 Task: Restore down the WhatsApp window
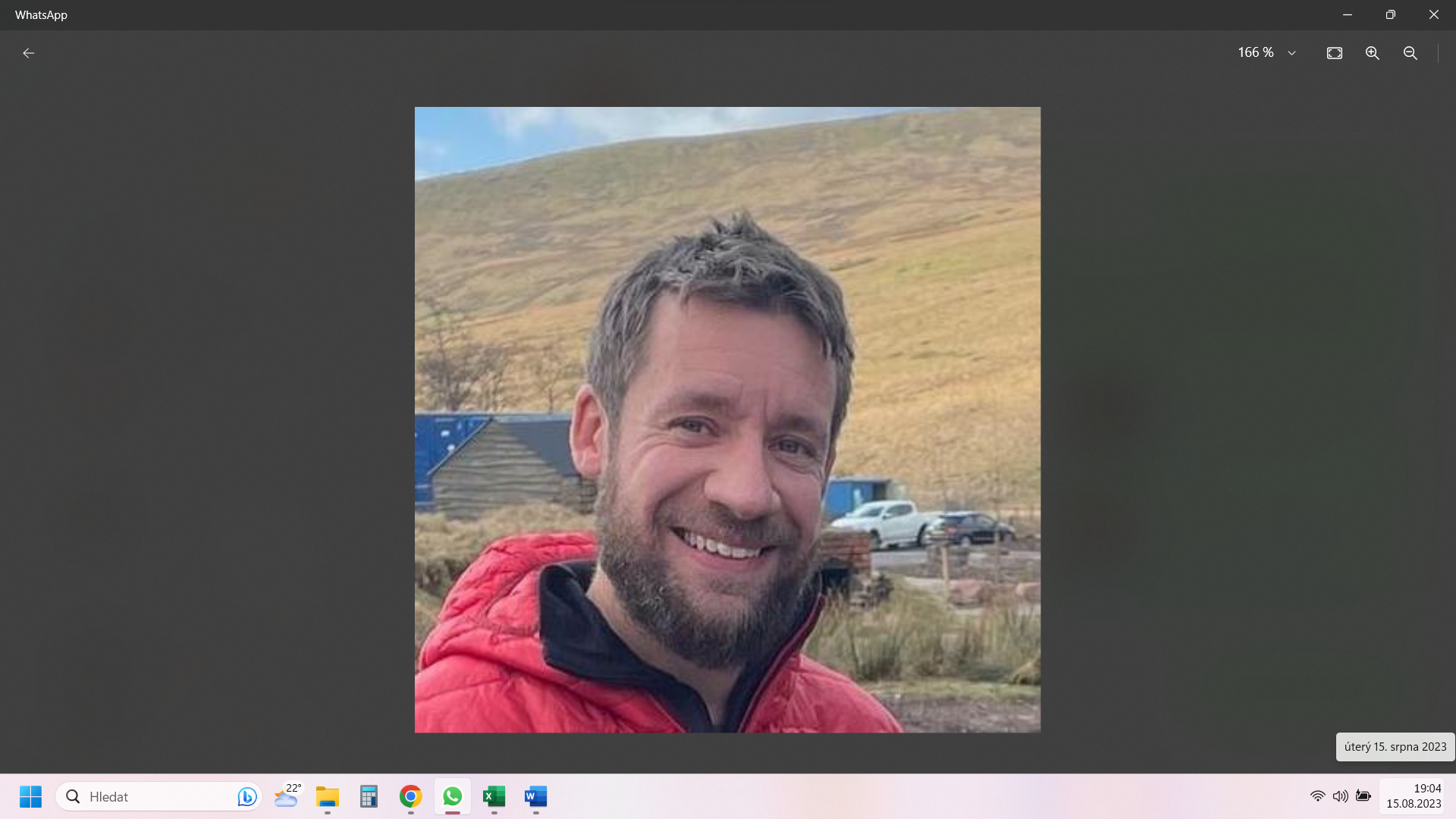1390,14
